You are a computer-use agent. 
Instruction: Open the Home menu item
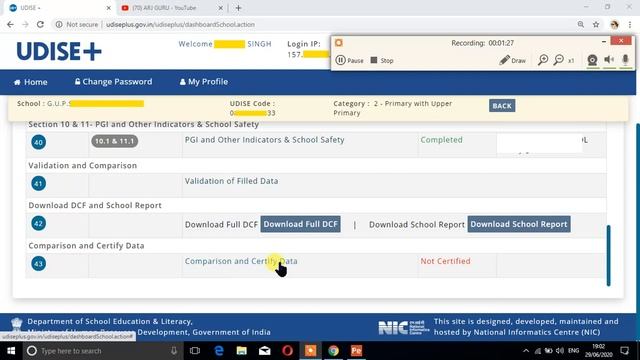(31, 82)
